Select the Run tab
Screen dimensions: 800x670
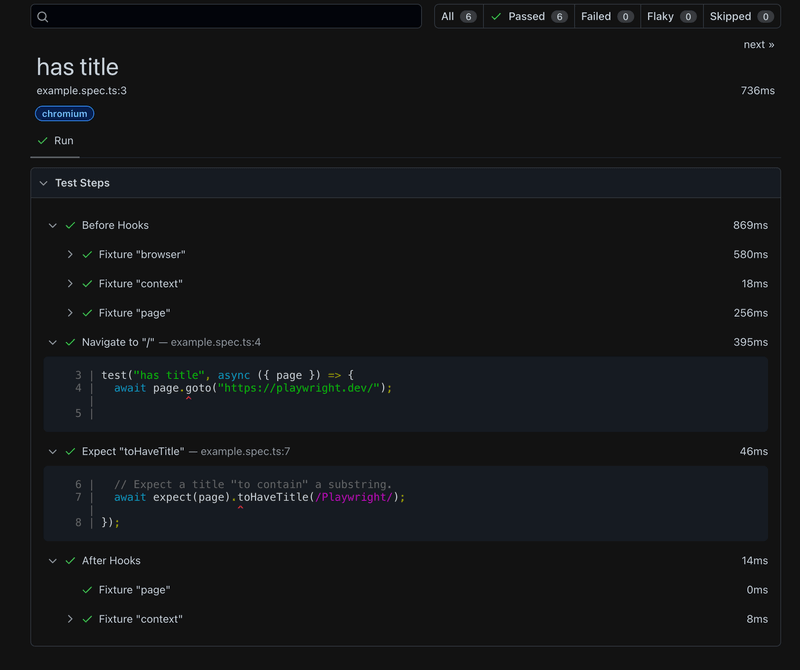pyautogui.click(x=55, y=141)
